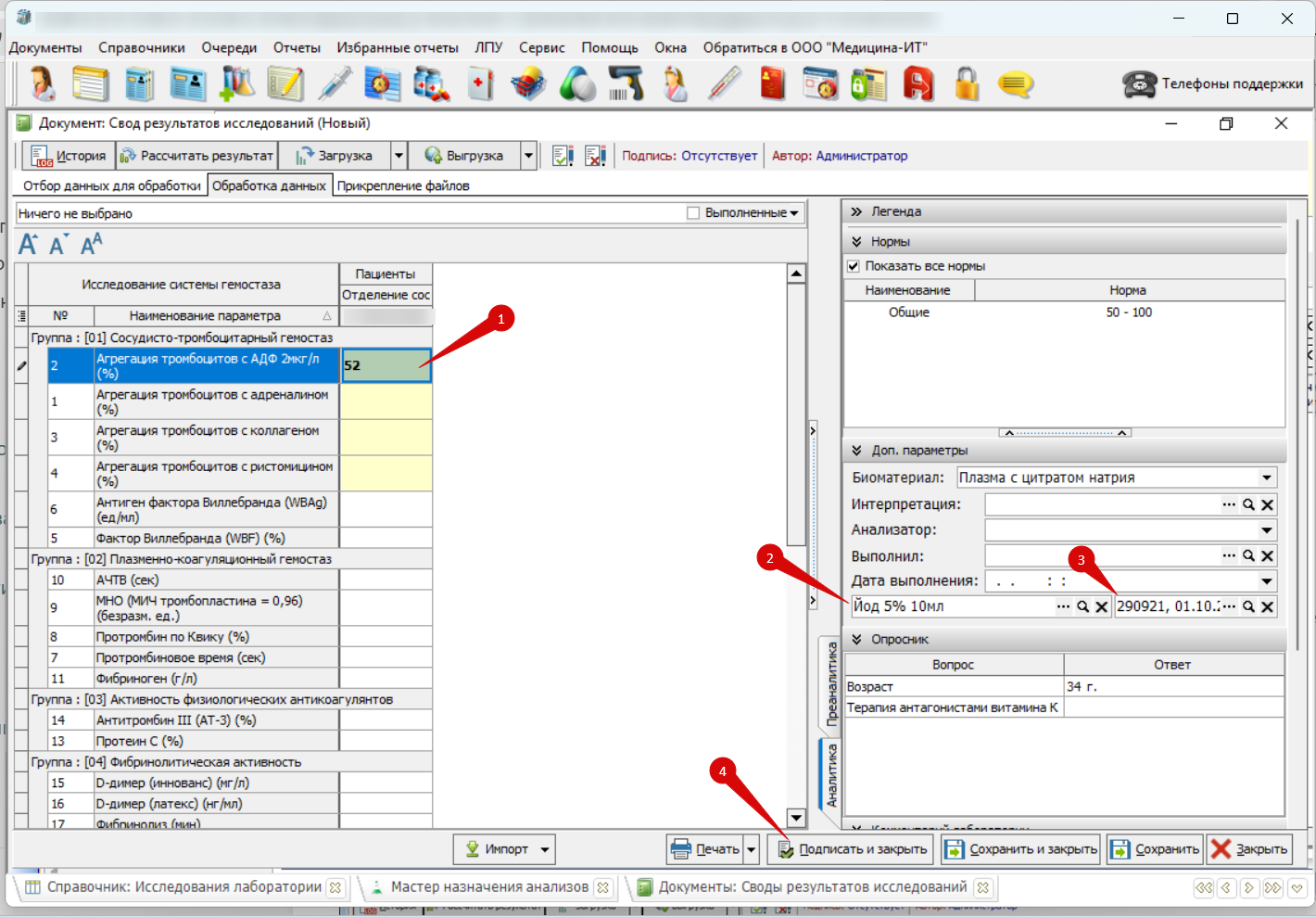The image size is (1316, 917).
Task: Click the yellow chat bubble toolbar icon
Action: [1016, 84]
